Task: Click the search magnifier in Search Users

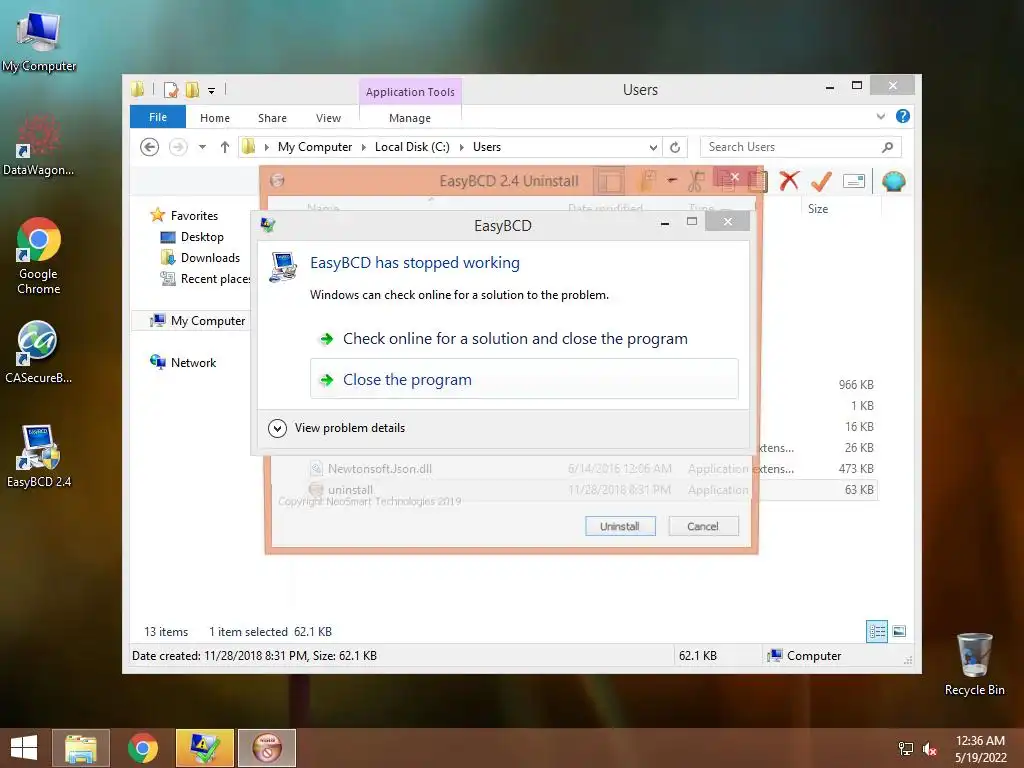Action: pos(887,147)
